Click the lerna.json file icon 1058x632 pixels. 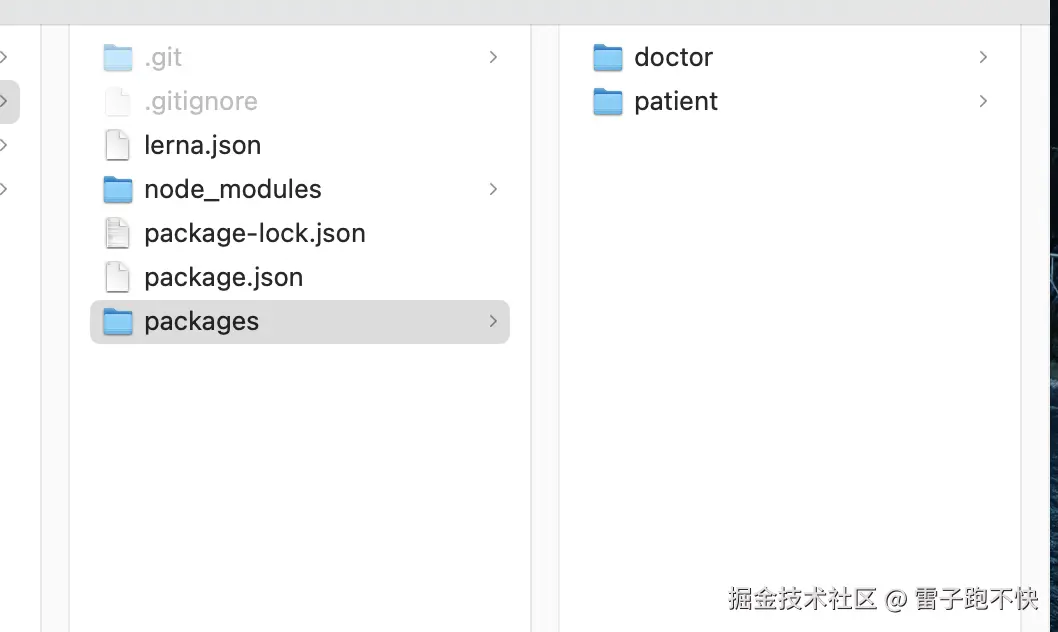pos(117,145)
